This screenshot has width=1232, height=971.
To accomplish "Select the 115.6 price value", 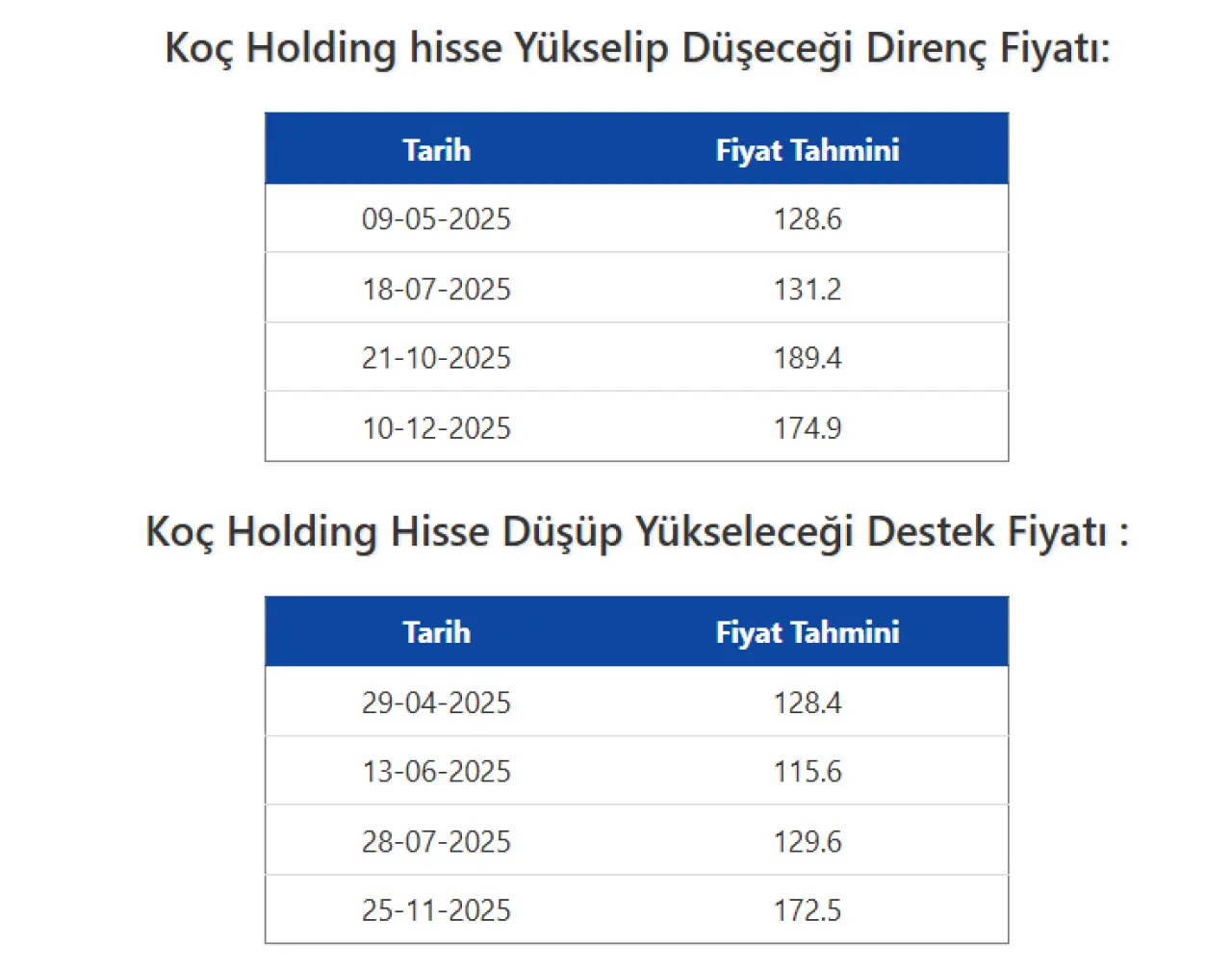I will 808,771.
